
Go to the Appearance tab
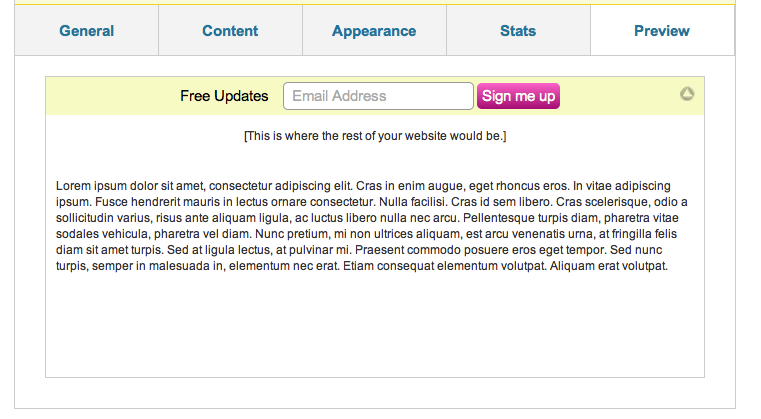click(374, 31)
